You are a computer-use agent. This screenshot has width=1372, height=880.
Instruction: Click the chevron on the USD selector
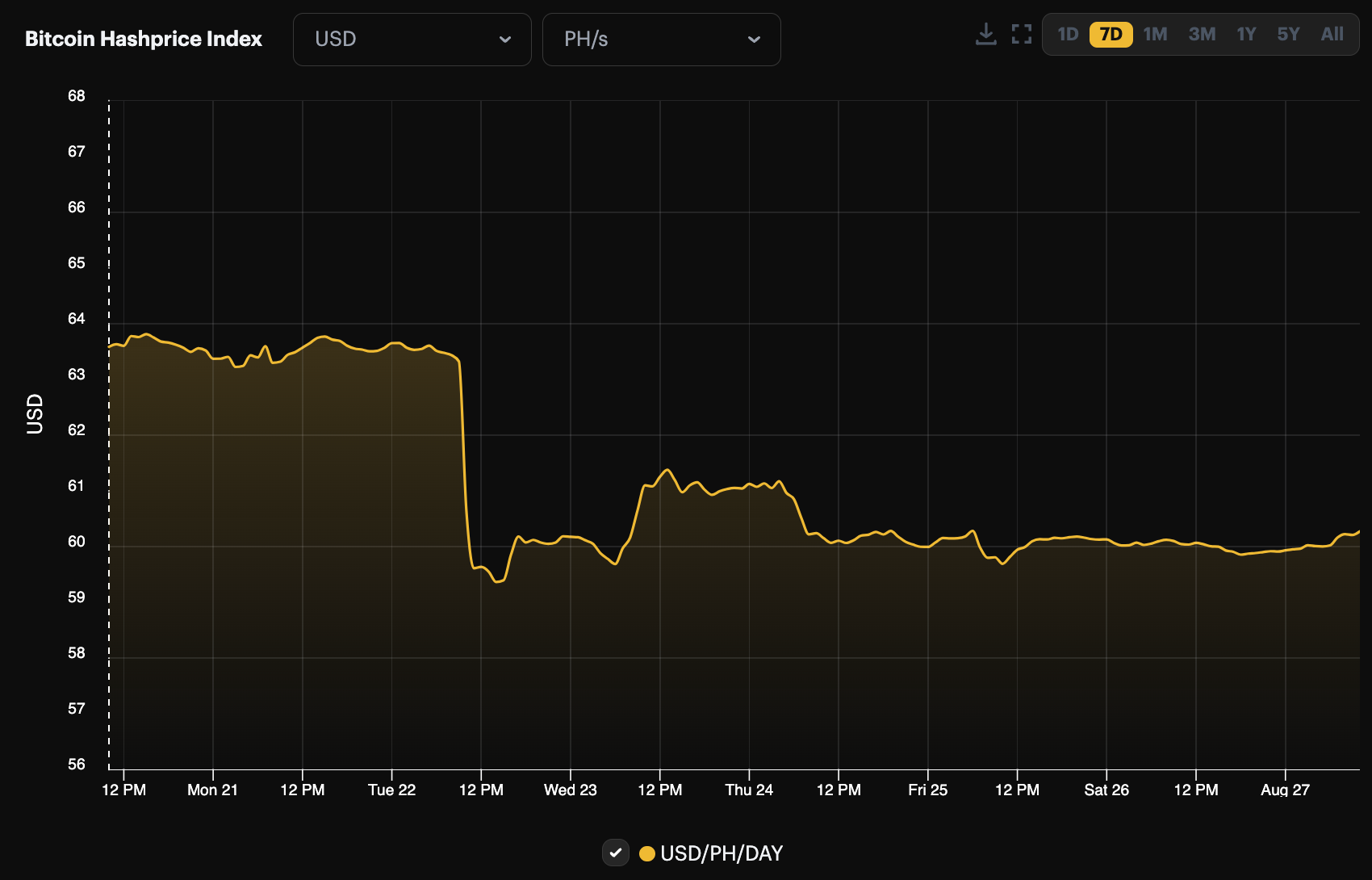click(506, 39)
